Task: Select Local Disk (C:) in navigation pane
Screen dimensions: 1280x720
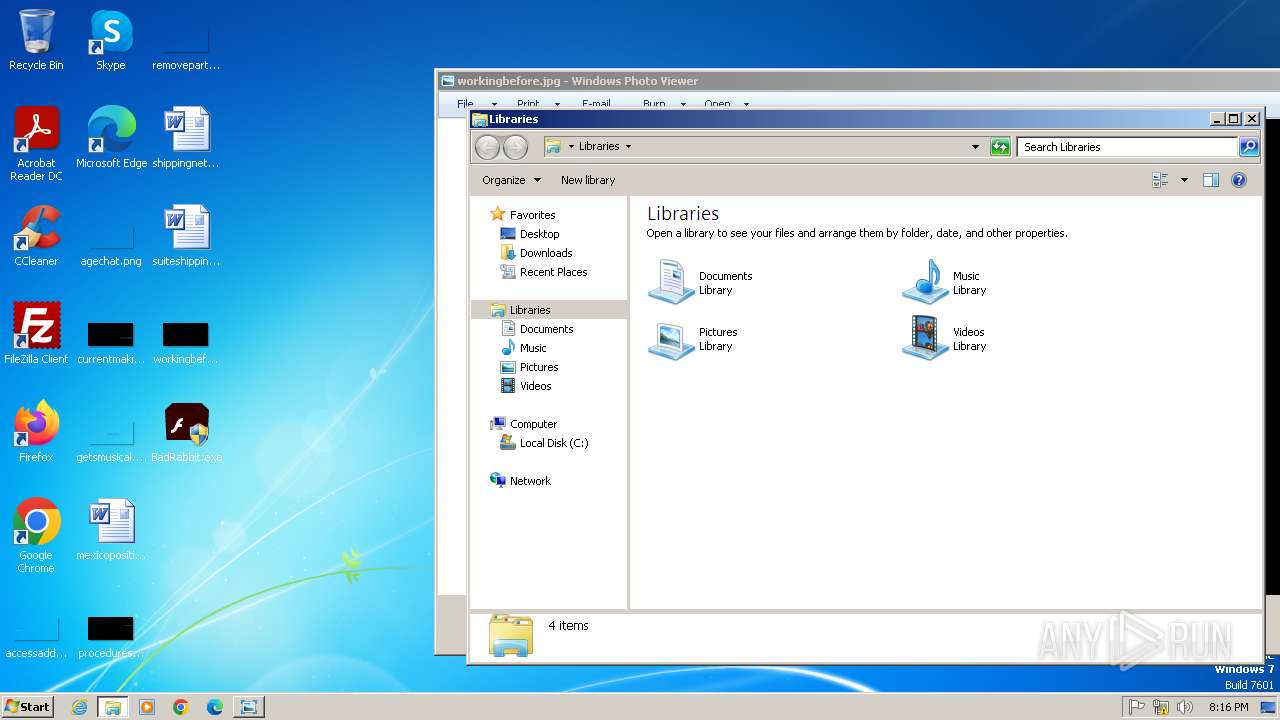Action: pyautogui.click(x=554, y=443)
